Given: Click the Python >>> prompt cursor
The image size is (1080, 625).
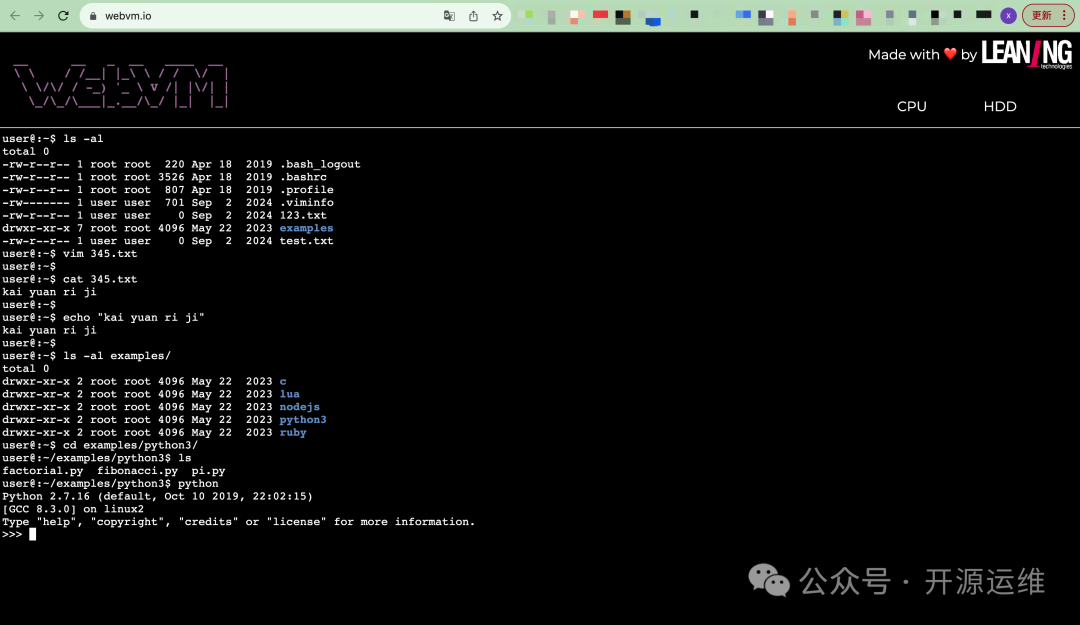Looking at the screenshot, I should pos(32,535).
